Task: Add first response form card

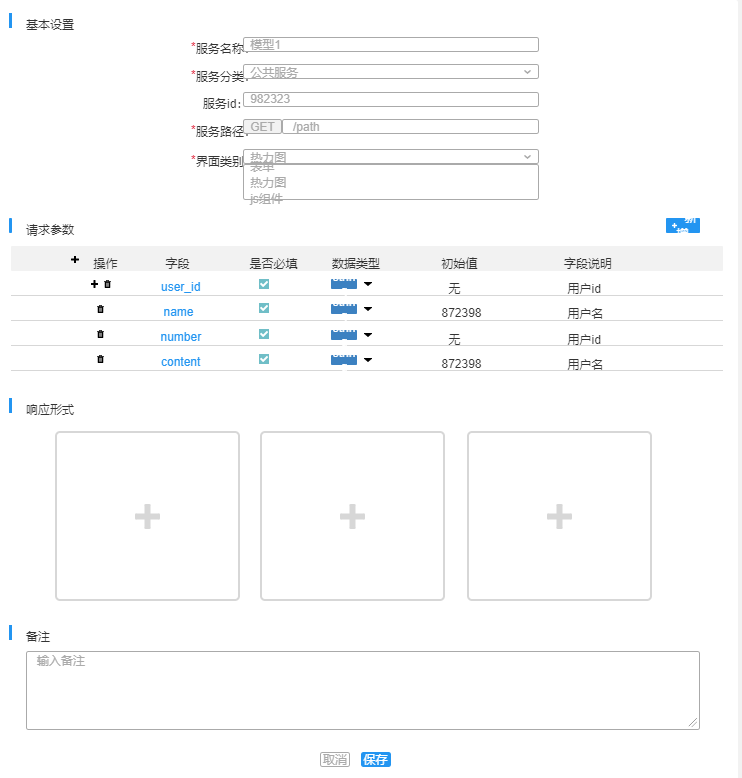Action: (x=147, y=516)
